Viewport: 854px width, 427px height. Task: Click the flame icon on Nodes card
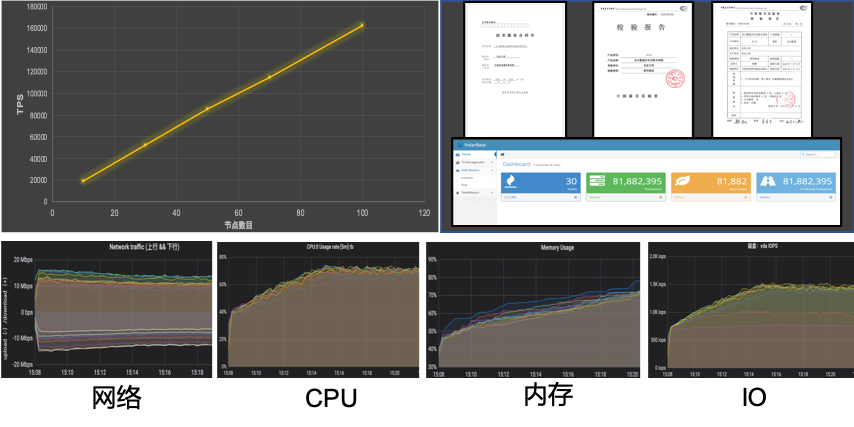point(509,181)
